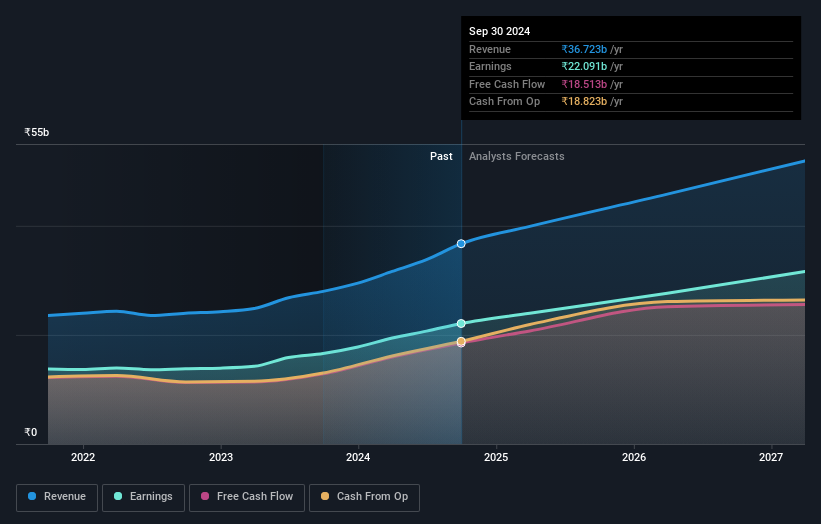
Task: Click the teal Earnings data point marker
Action: pos(461,324)
